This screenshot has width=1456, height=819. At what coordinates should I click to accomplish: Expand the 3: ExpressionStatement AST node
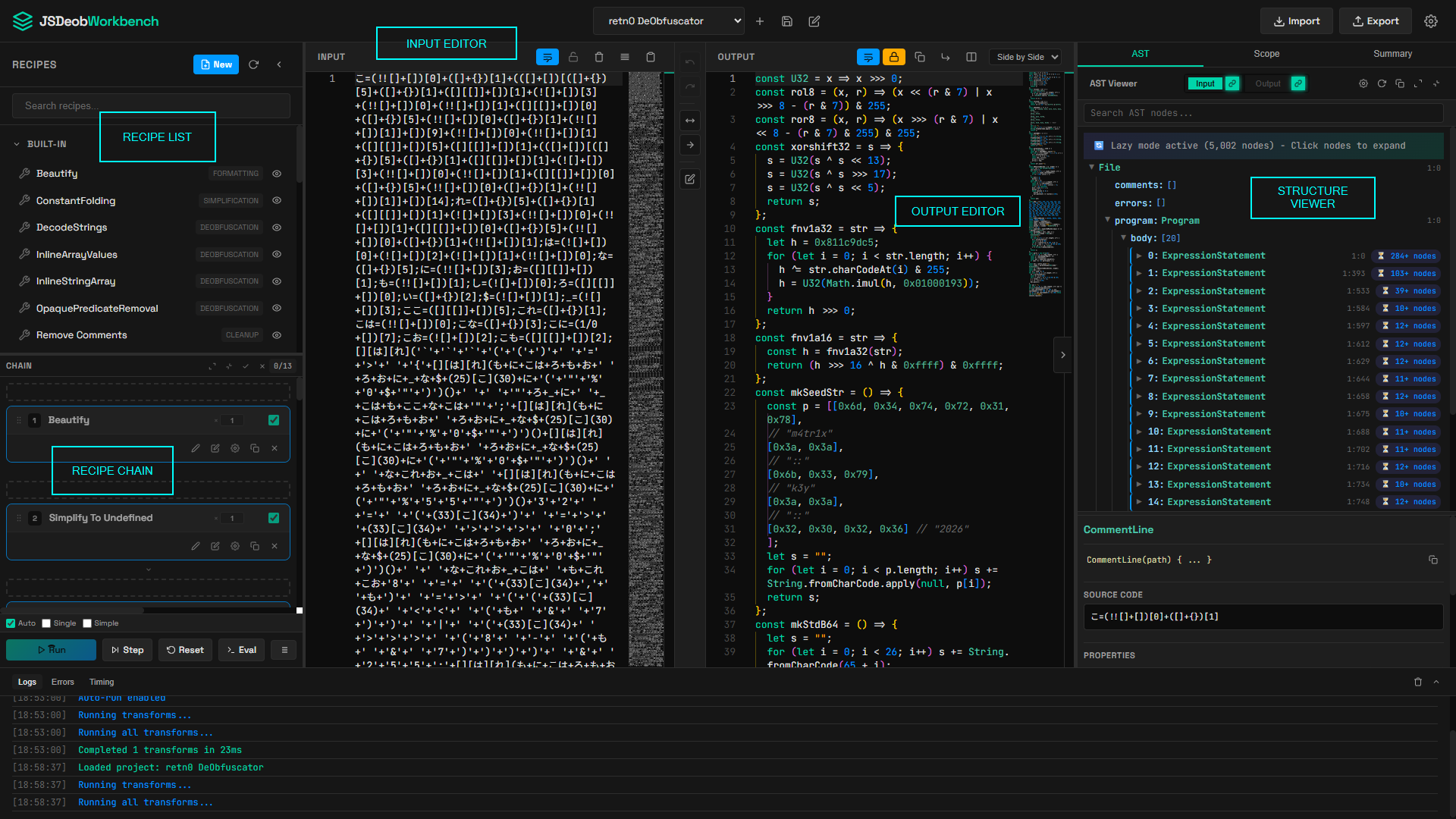(x=1139, y=309)
